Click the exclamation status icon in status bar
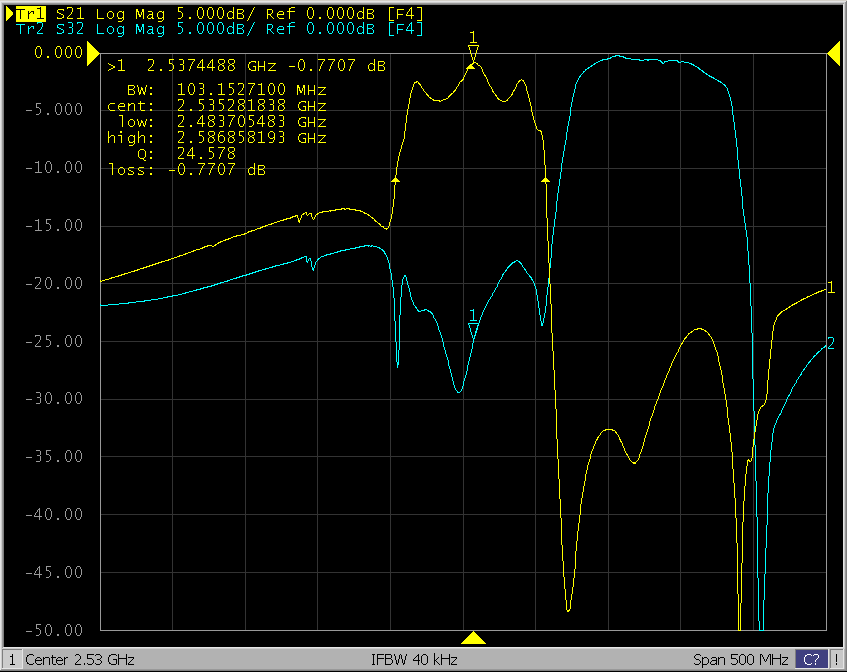 point(836,660)
